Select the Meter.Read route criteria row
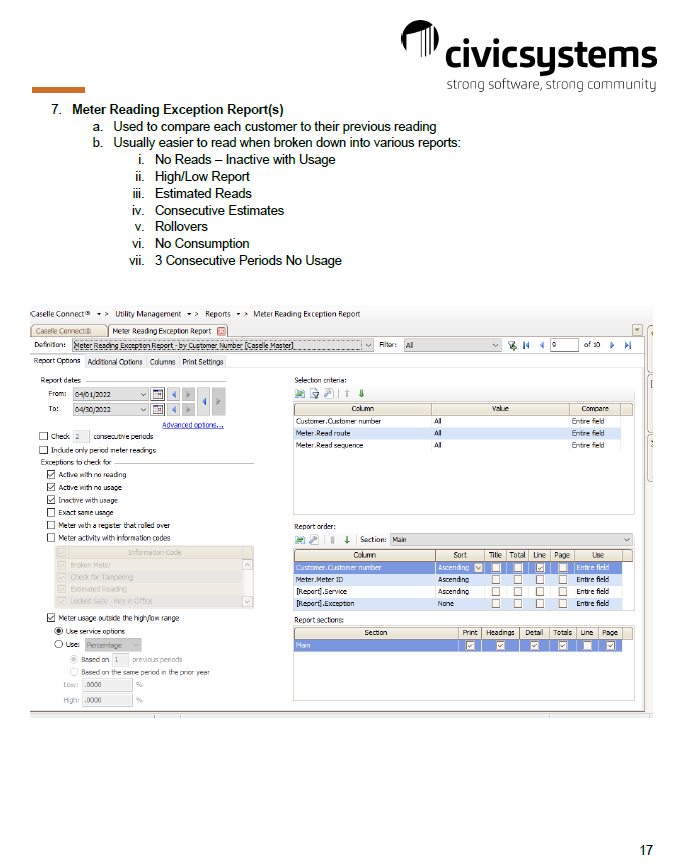This screenshot has height=865, width=680. [458, 434]
